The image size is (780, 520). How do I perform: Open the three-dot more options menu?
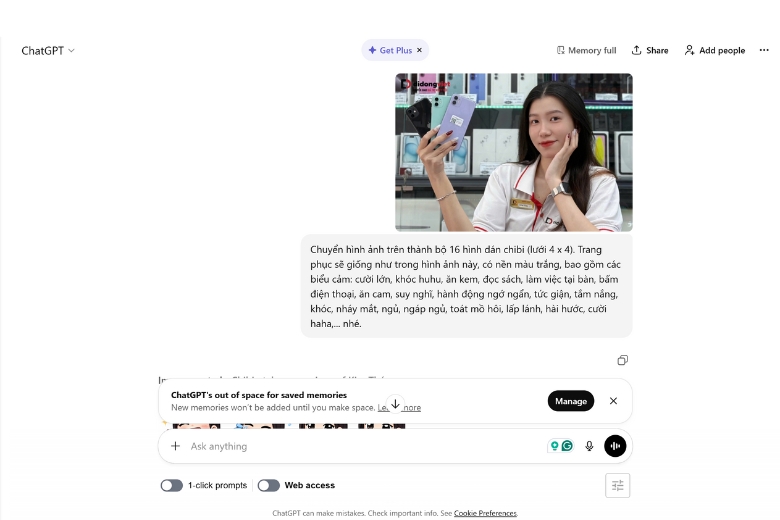764,50
